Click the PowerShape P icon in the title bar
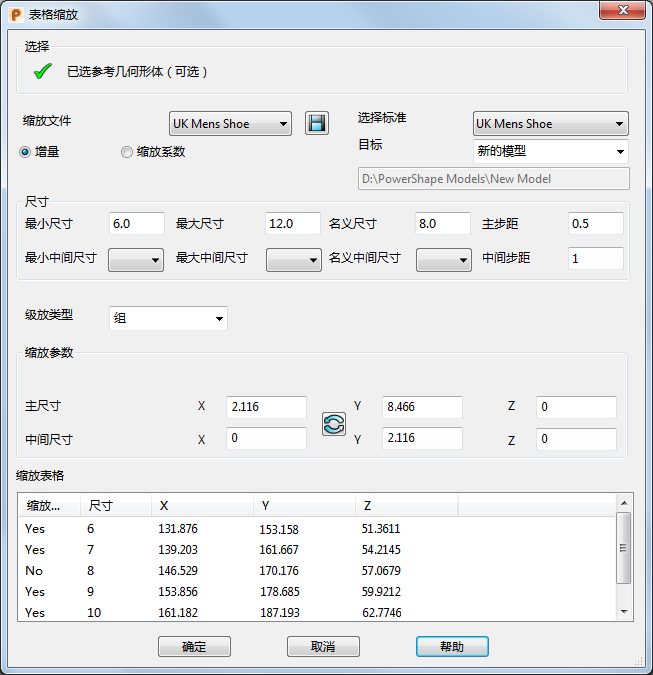Viewport: 653px width, 675px height. click(x=16, y=15)
